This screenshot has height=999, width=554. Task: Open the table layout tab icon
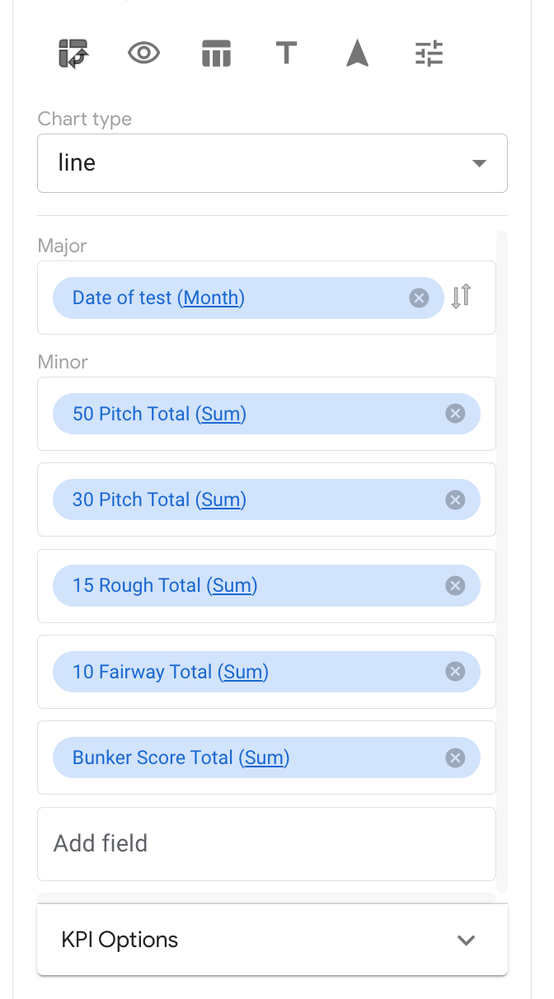(x=216, y=54)
